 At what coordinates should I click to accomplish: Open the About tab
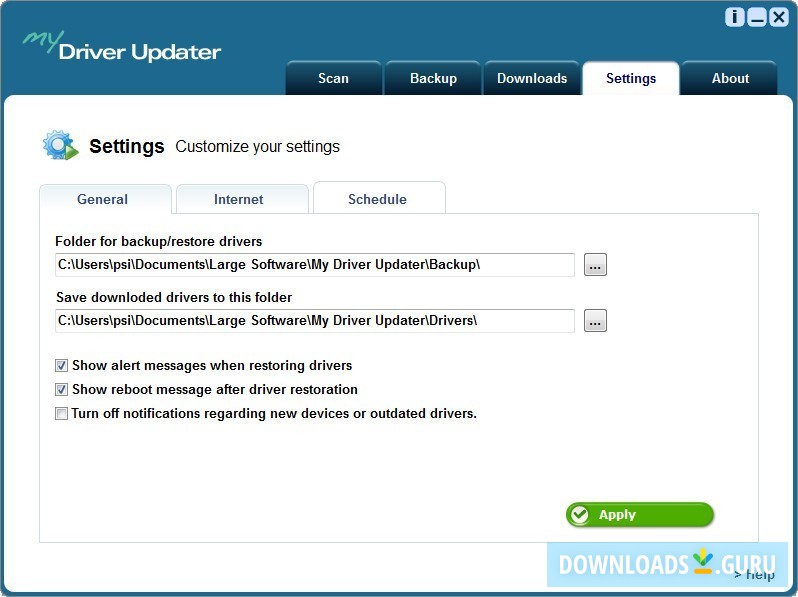730,78
